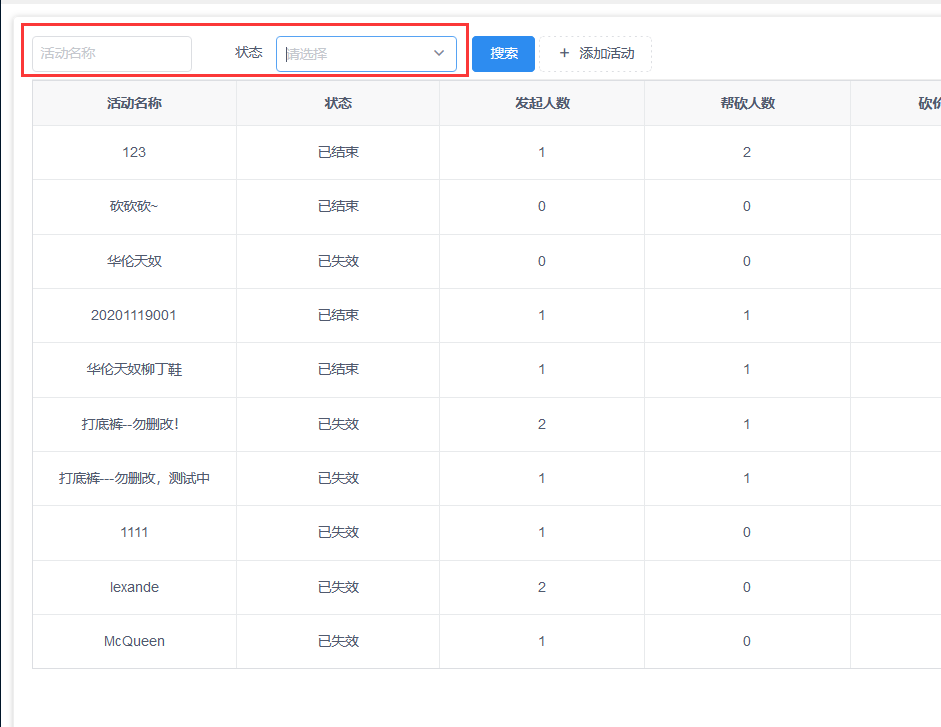Click the 华伦天奴 activity name cell

[x=134, y=261]
